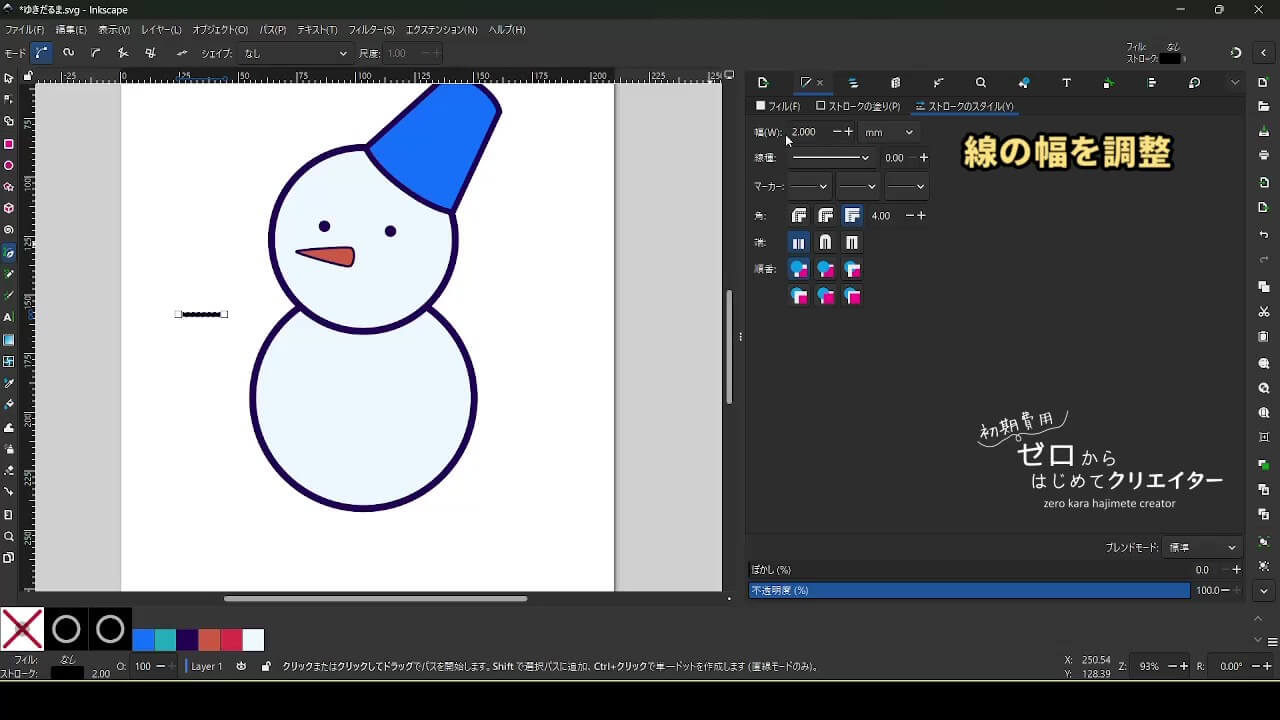1280x720 pixels.
Task: Set the join style to round
Action: coord(826,216)
